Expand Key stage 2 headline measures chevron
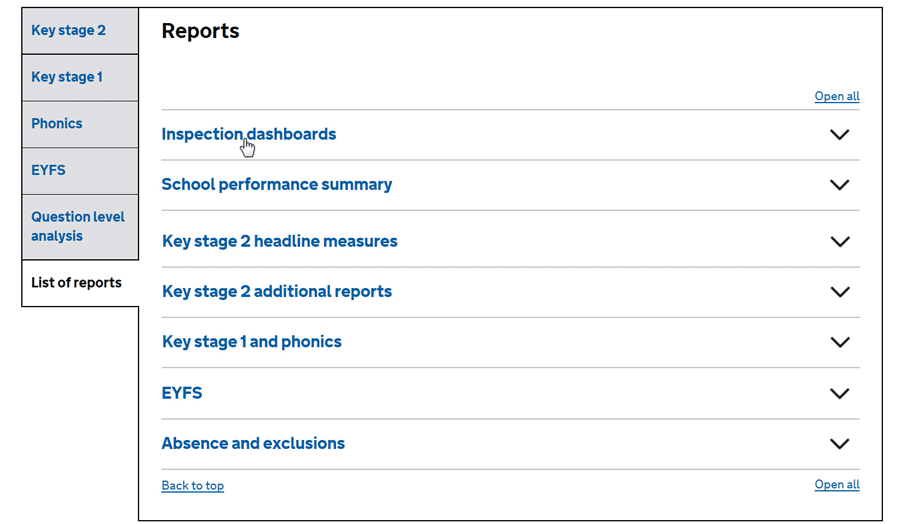The width and height of the screenshot is (900, 524). click(x=840, y=242)
